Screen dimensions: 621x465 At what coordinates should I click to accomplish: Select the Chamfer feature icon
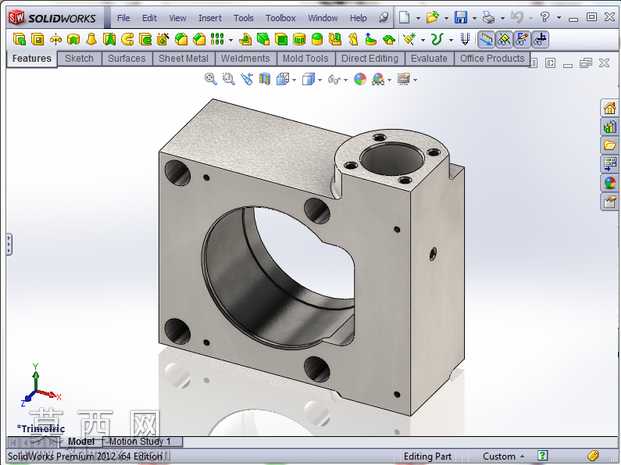point(200,39)
